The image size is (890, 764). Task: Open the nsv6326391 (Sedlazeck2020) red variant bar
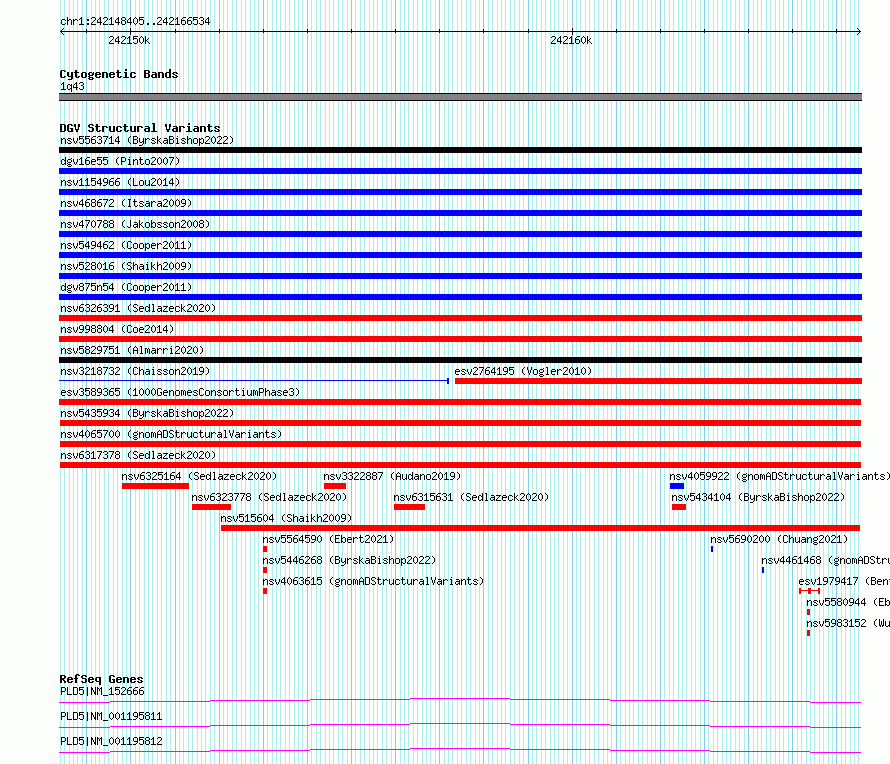pos(460,318)
